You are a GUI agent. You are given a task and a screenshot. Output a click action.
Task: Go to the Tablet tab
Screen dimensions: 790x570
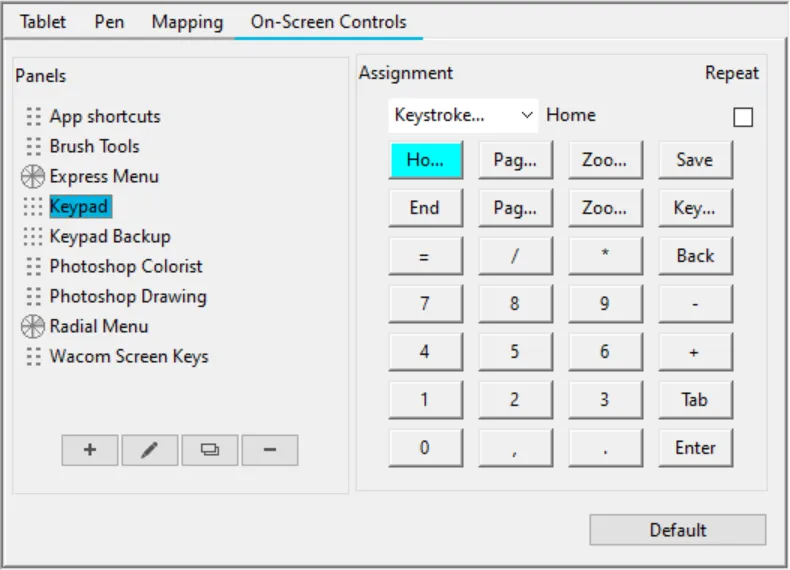(43, 22)
